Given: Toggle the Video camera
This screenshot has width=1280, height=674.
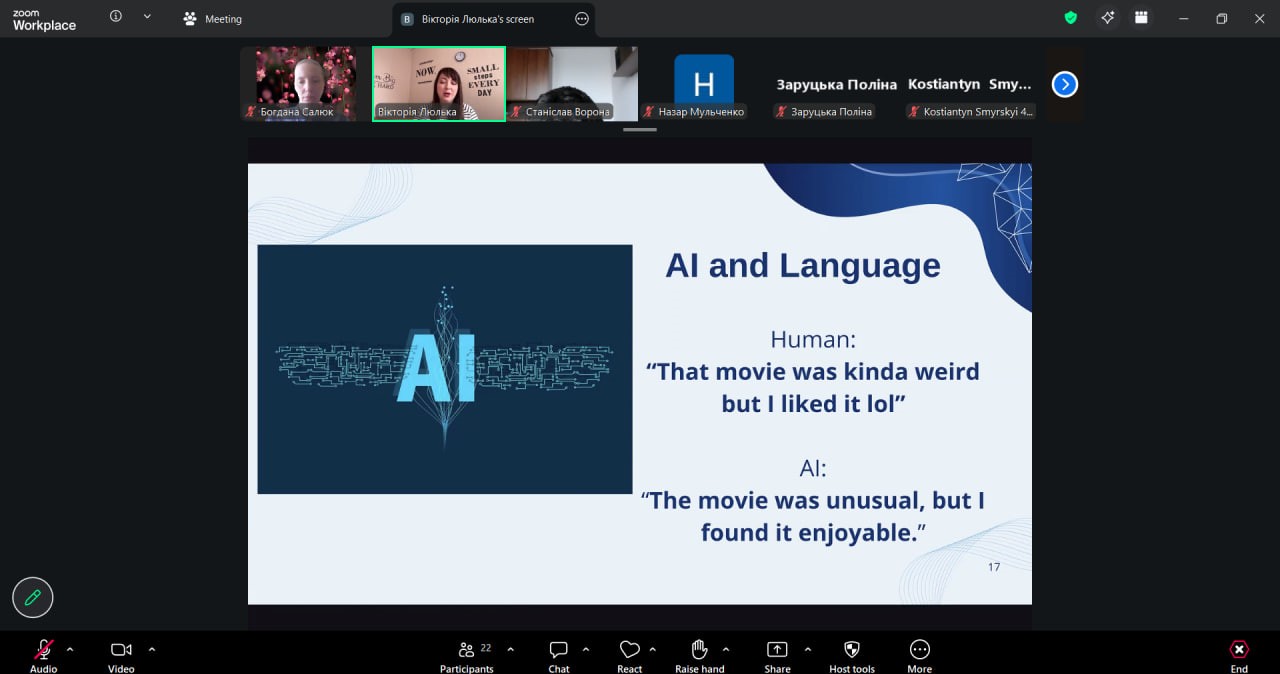Looking at the screenshot, I should pos(121,650).
